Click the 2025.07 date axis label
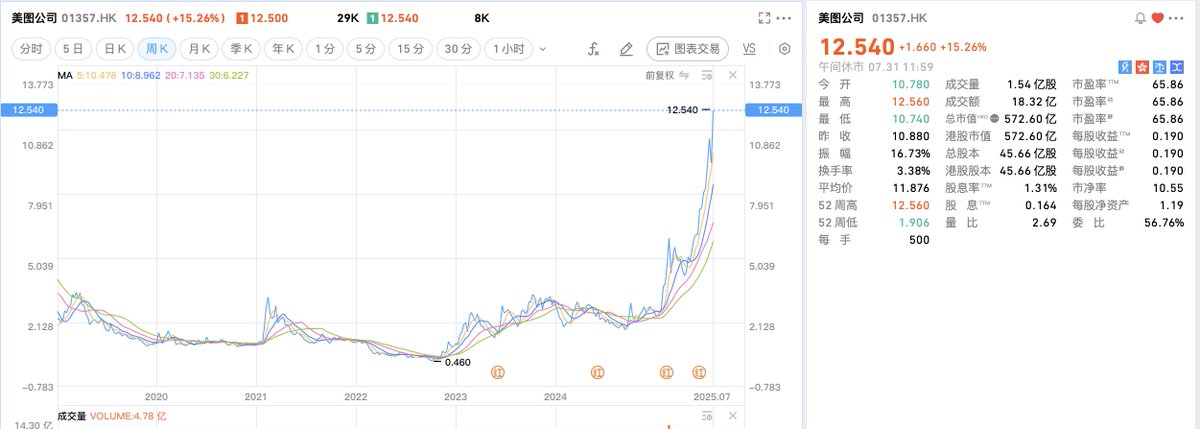Screen dimensions: 1200x429 coord(710,395)
